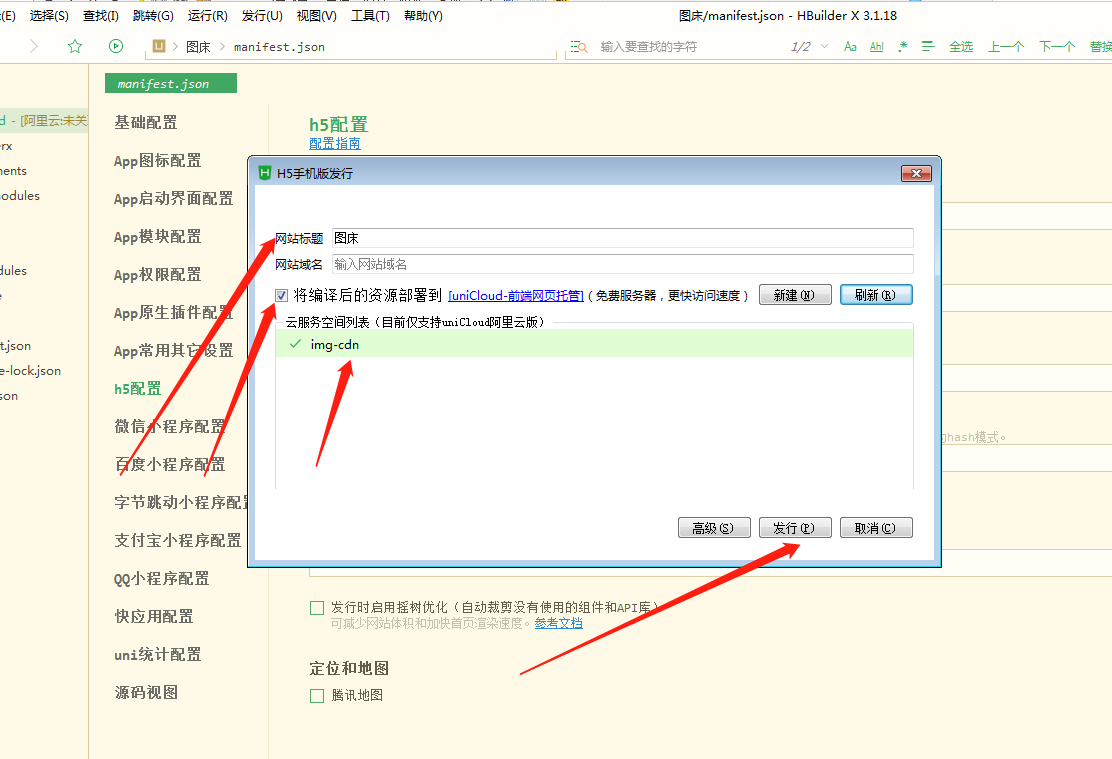The width and height of the screenshot is (1112, 759).
Task: Open search results count dropdown arrow
Action: [824, 47]
